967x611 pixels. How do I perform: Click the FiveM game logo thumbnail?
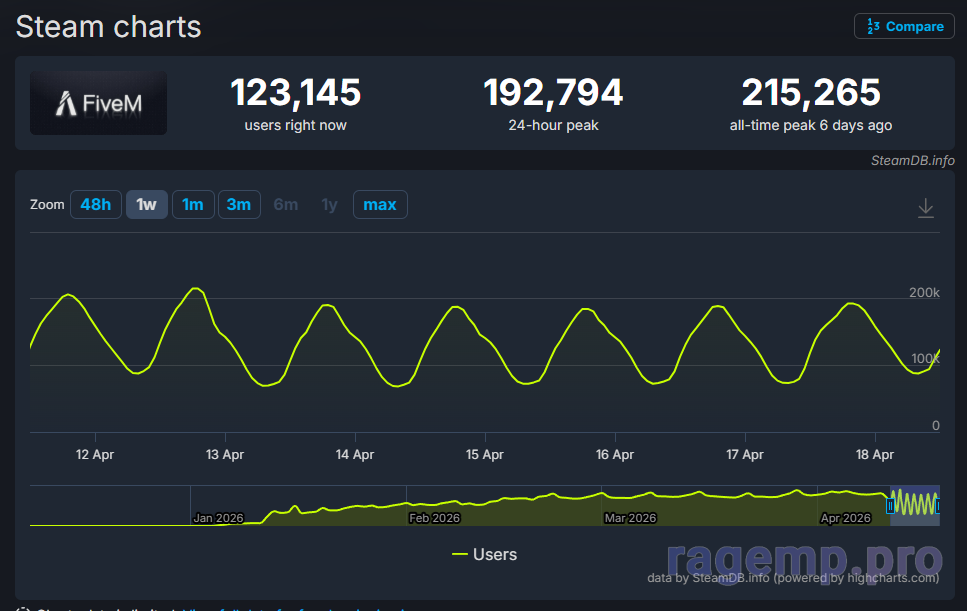tap(97, 101)
